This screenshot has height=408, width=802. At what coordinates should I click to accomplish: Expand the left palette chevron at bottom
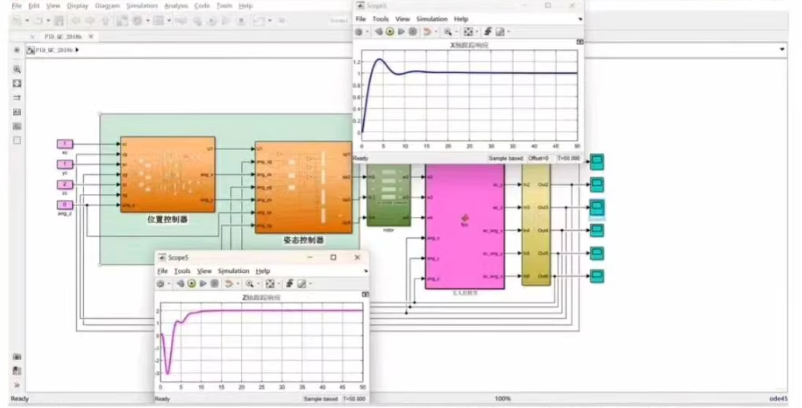(17, 385)
